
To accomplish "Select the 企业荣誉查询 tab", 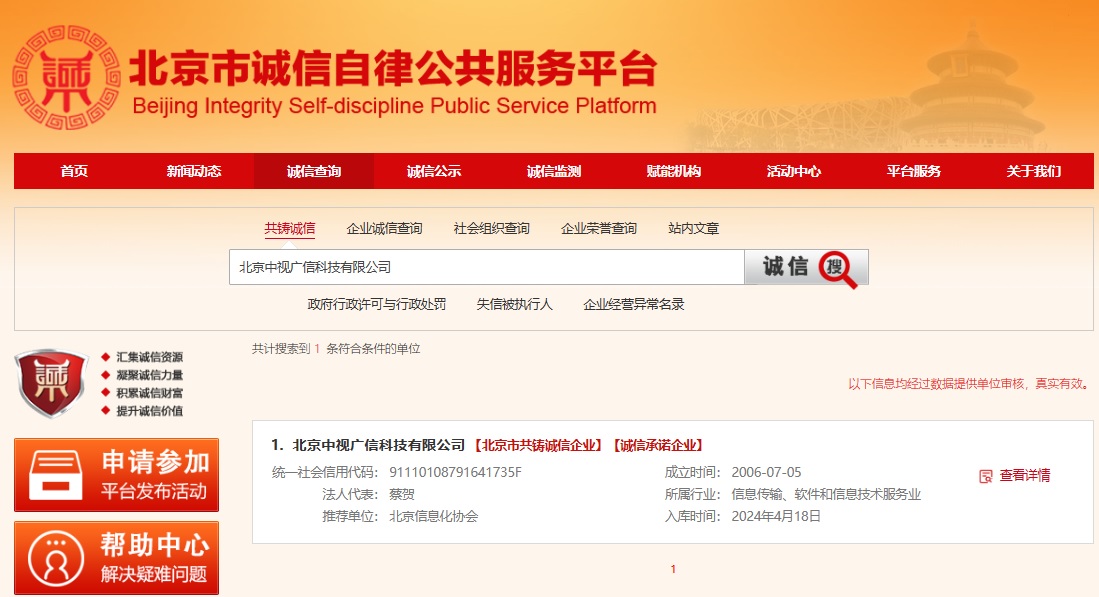I will click(599, 229).
